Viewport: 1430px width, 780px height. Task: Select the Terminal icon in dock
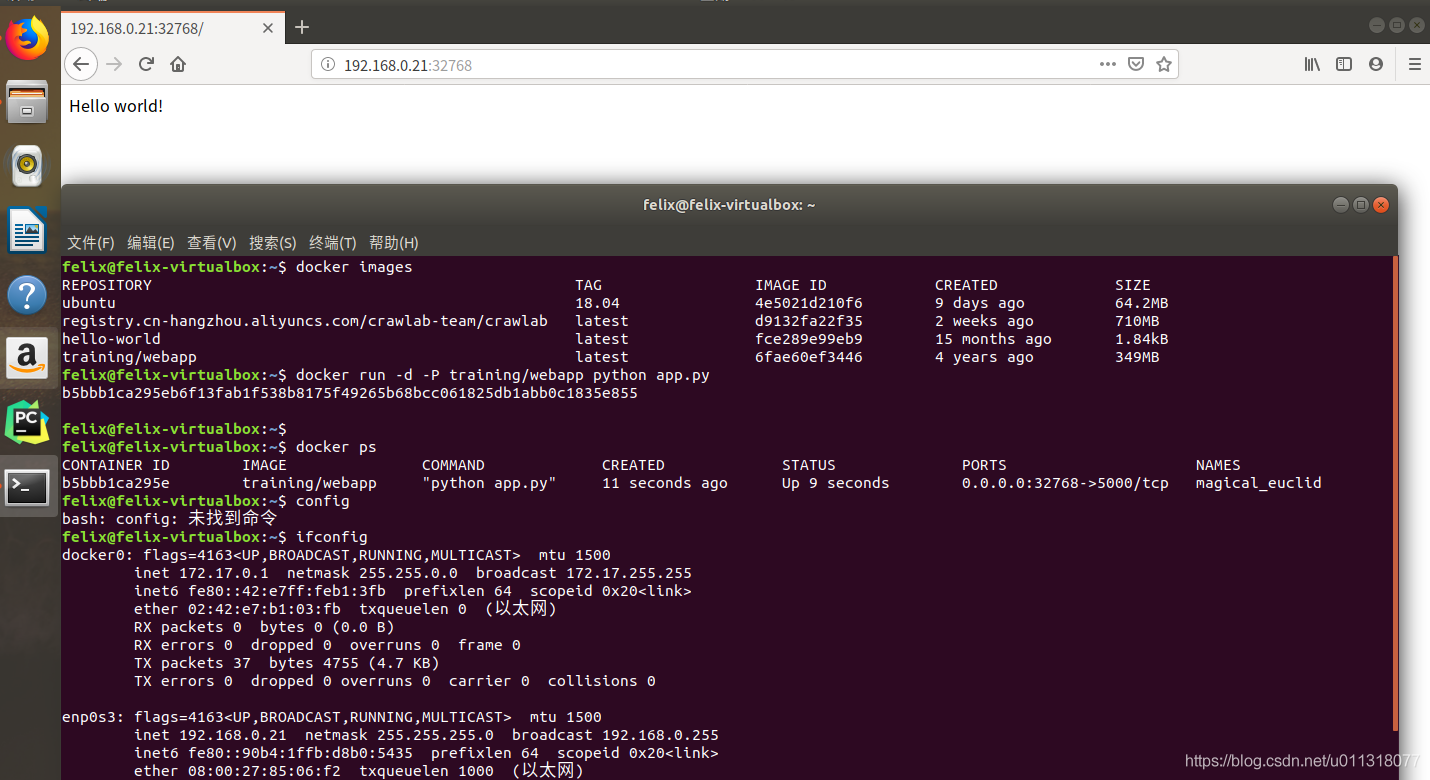pos(28,488)
